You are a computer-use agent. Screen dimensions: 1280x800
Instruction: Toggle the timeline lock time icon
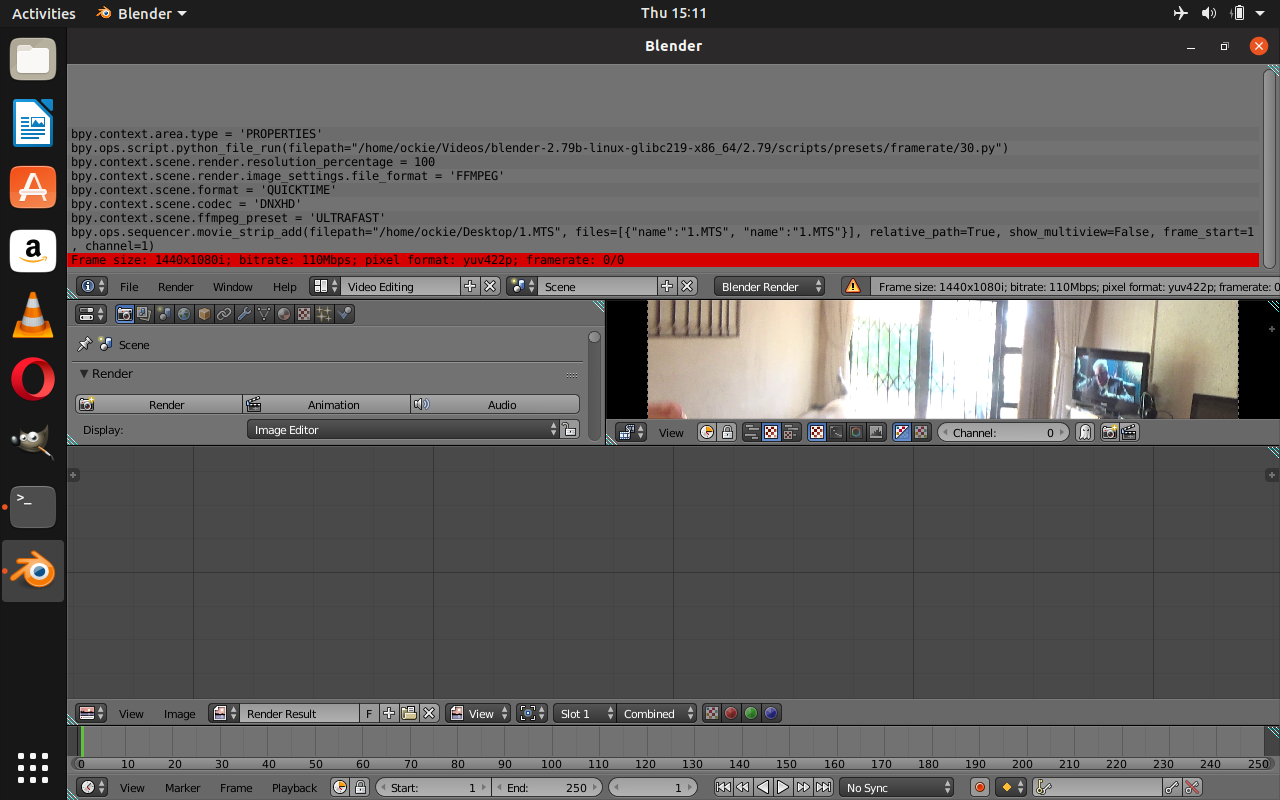click(360, 788)
